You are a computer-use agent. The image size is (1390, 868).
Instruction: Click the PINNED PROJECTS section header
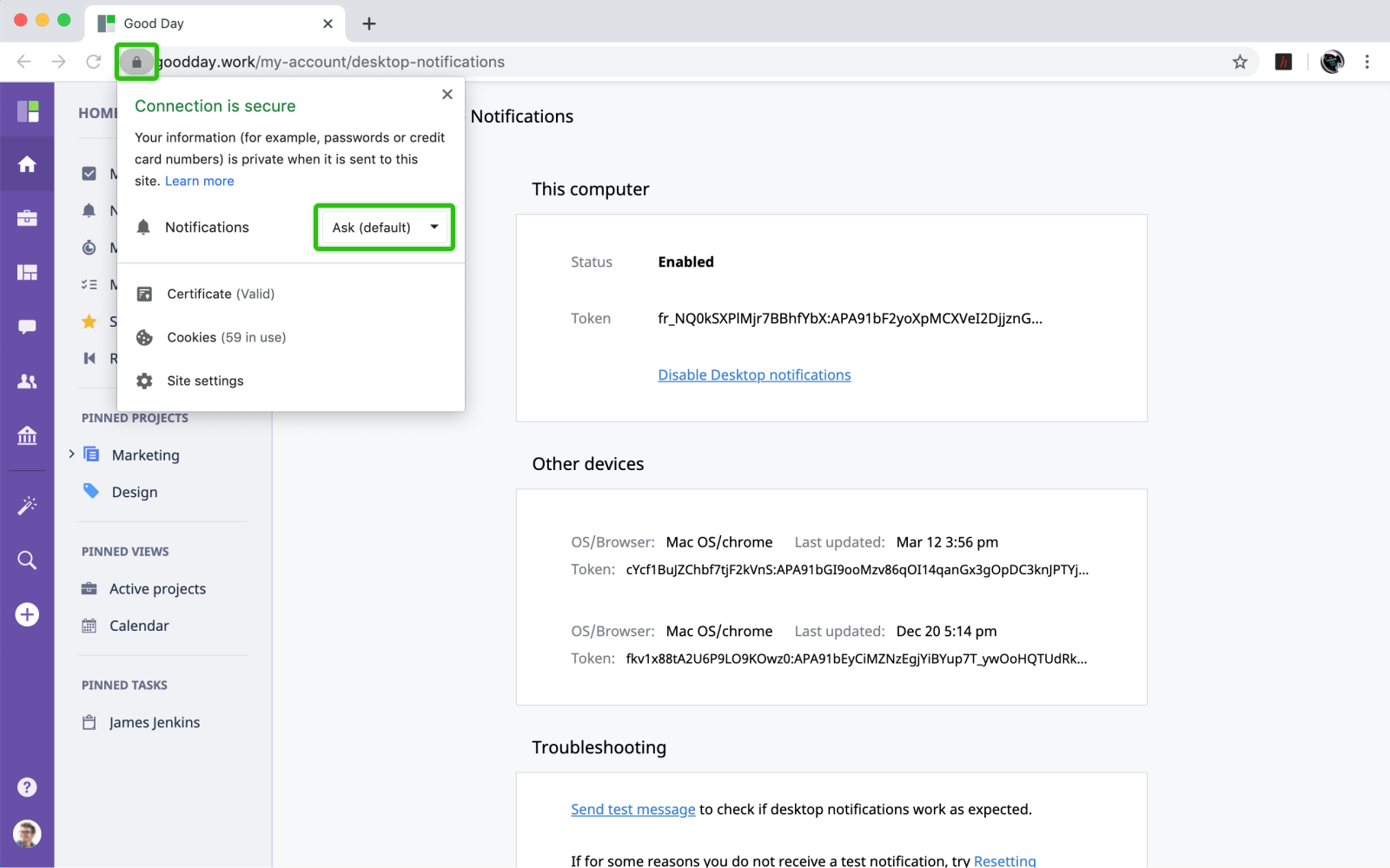click(x=135, y=418)
